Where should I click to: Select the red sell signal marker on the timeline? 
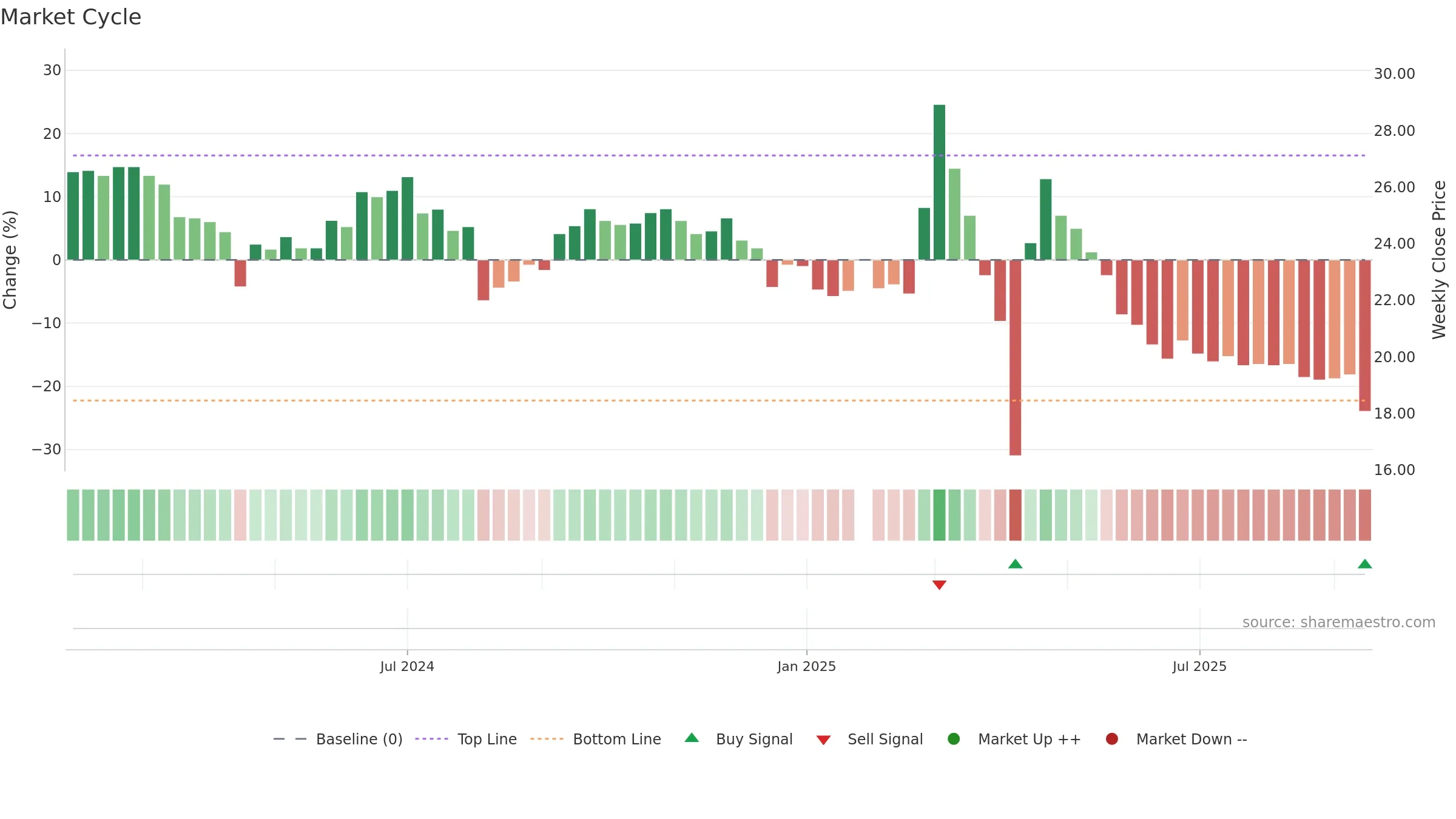[939, 585]
